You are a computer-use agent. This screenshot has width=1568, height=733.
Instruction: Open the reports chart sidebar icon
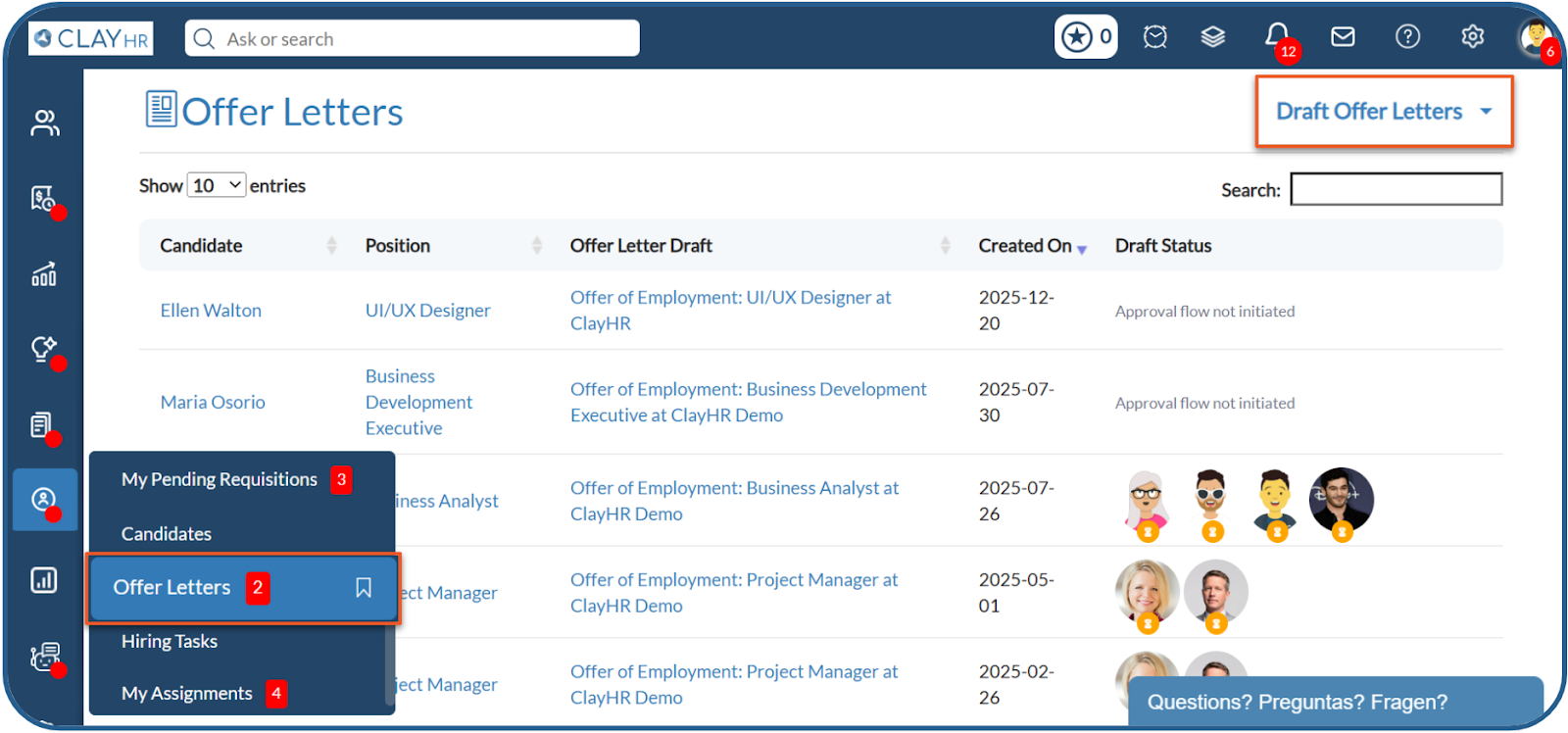[44, 580]
